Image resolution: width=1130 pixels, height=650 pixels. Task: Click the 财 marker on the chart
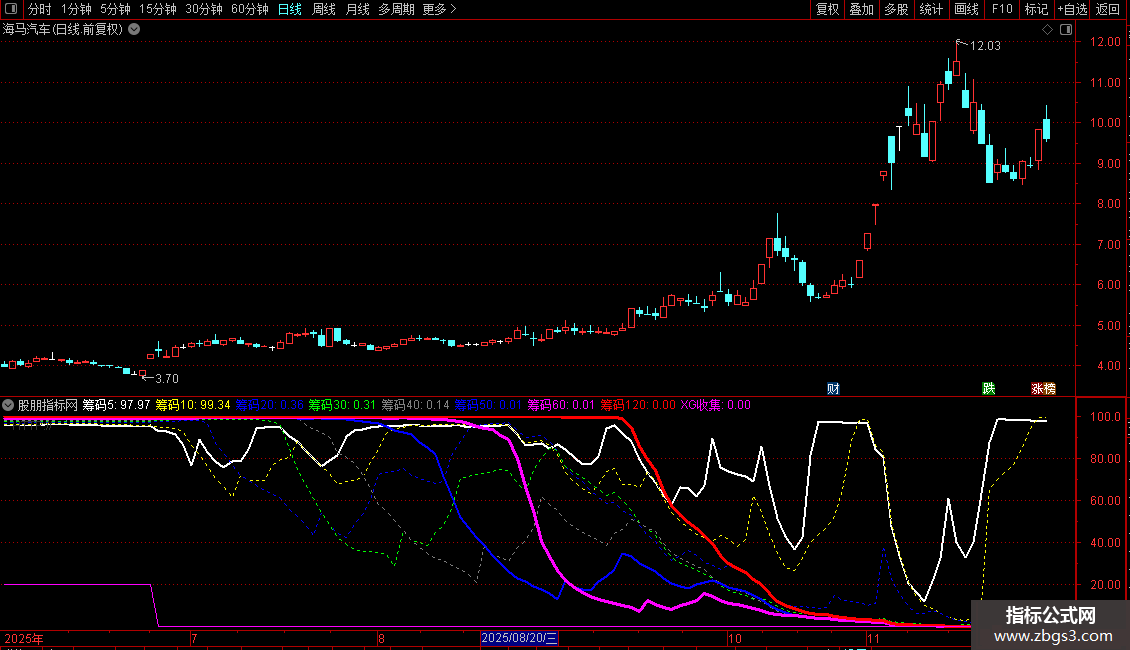tap(832, 388)
